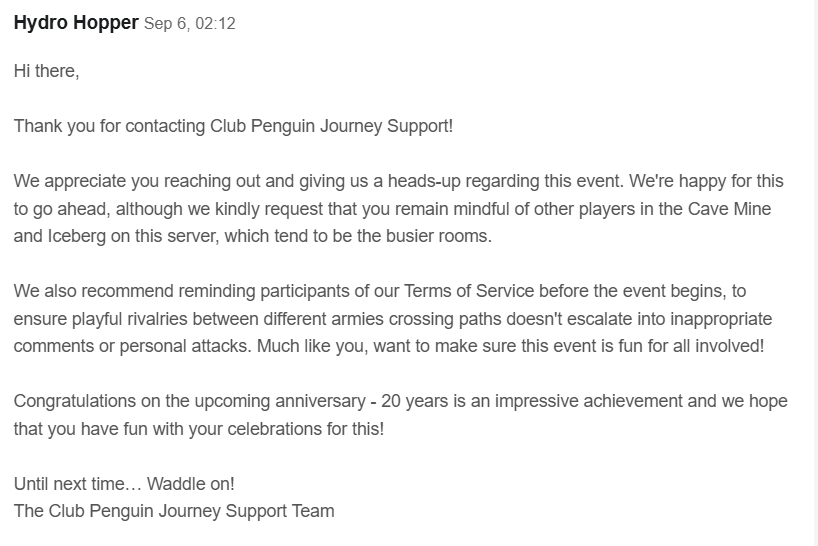The height and width of the screenshot is (546, 818).
Task: Click the words "Cave Mine" in the message
Action: point(729,209)
